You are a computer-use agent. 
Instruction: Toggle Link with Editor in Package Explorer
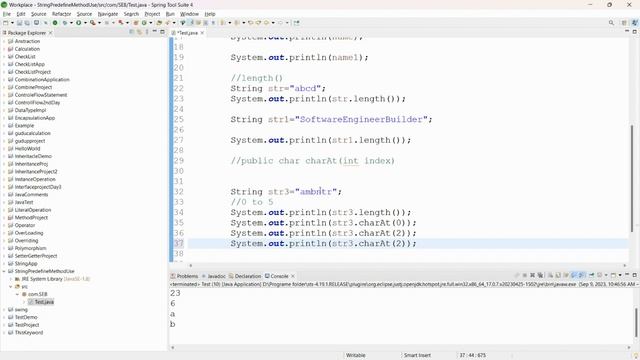139,32
